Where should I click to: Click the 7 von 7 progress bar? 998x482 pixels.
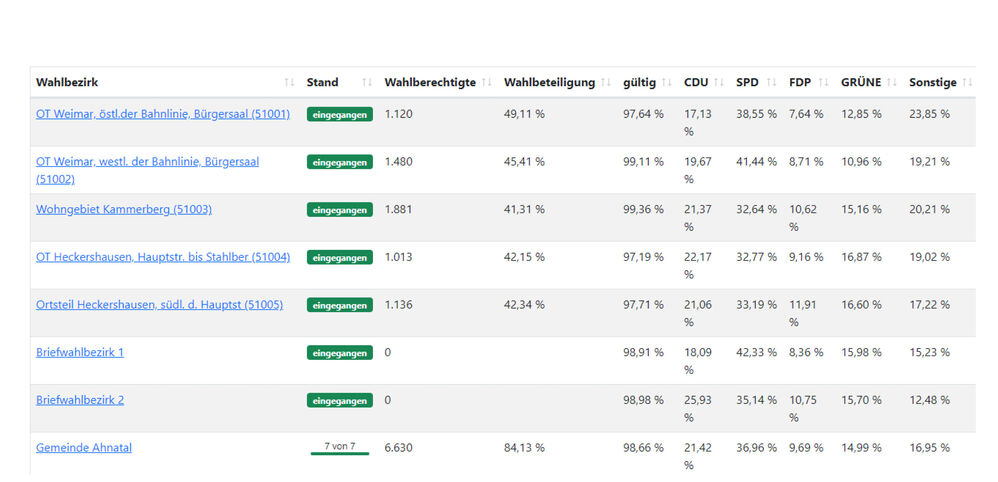click(x=340, y=448)
